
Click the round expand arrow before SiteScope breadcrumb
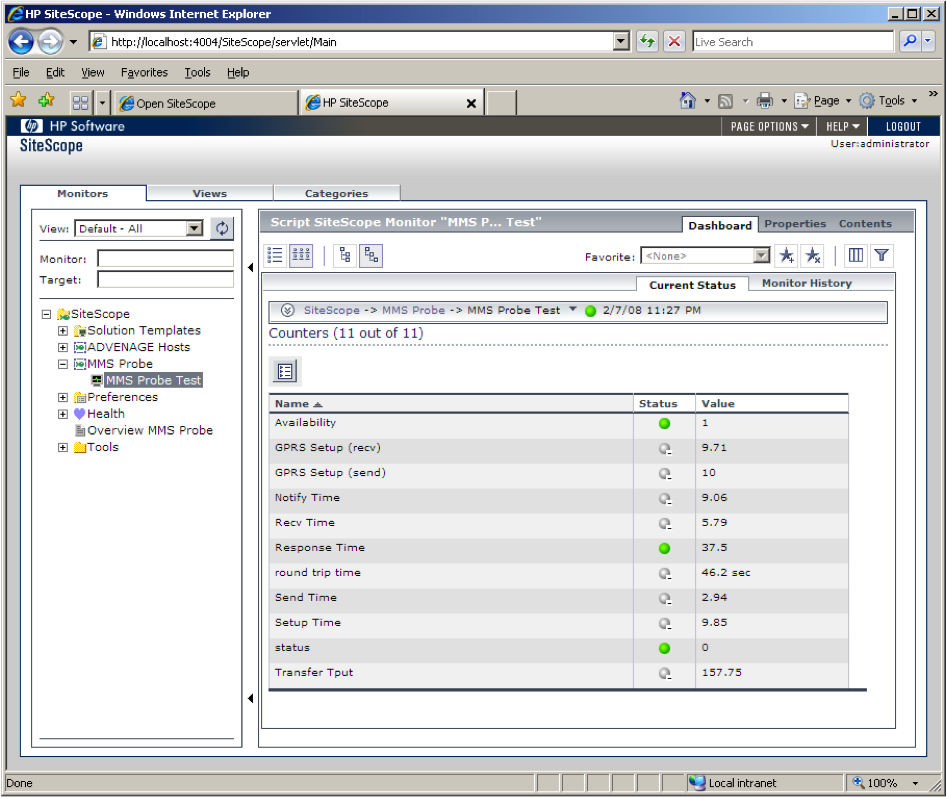287,311
